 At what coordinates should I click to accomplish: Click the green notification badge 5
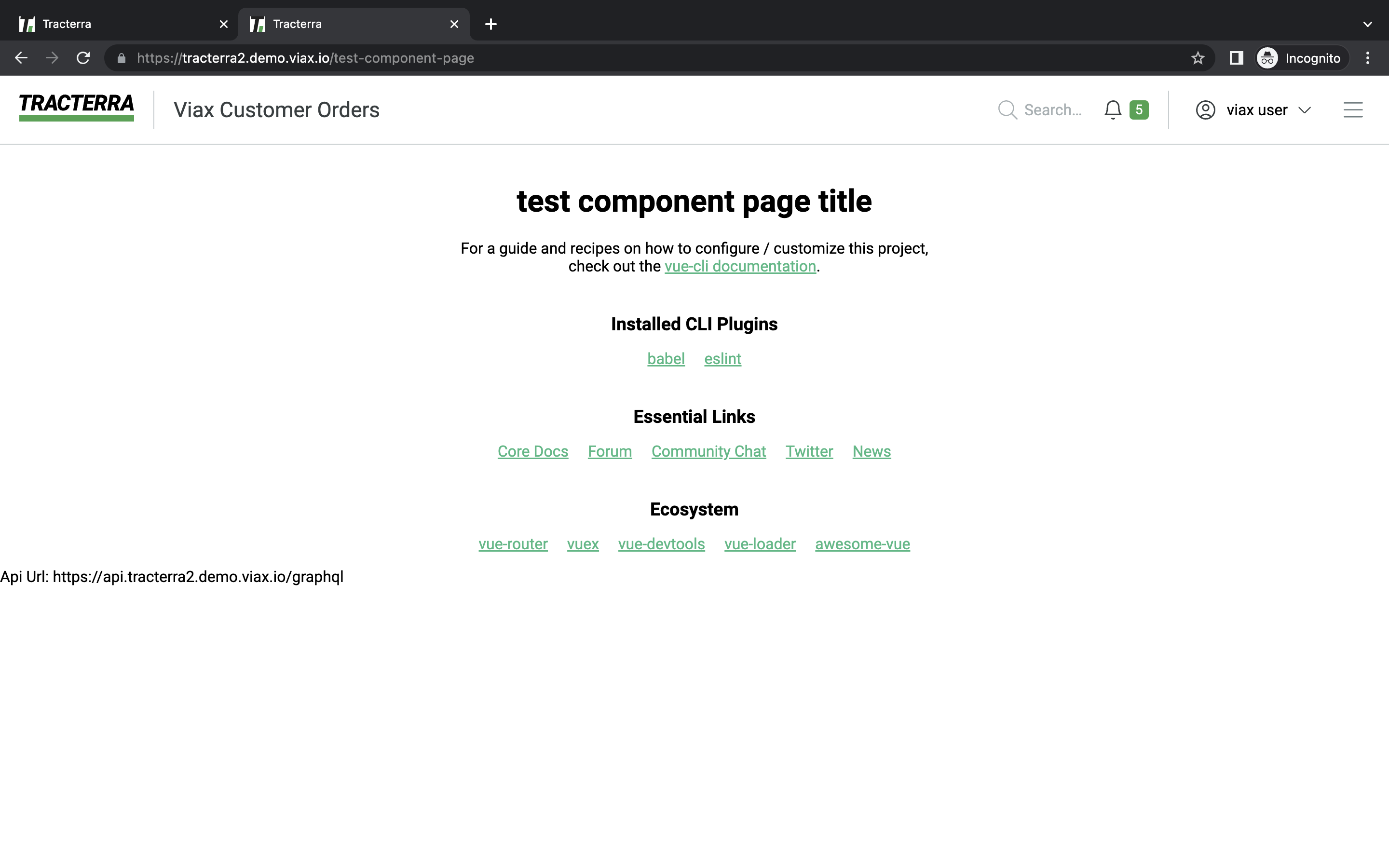pyautogui.click(x=1139, y=109)
